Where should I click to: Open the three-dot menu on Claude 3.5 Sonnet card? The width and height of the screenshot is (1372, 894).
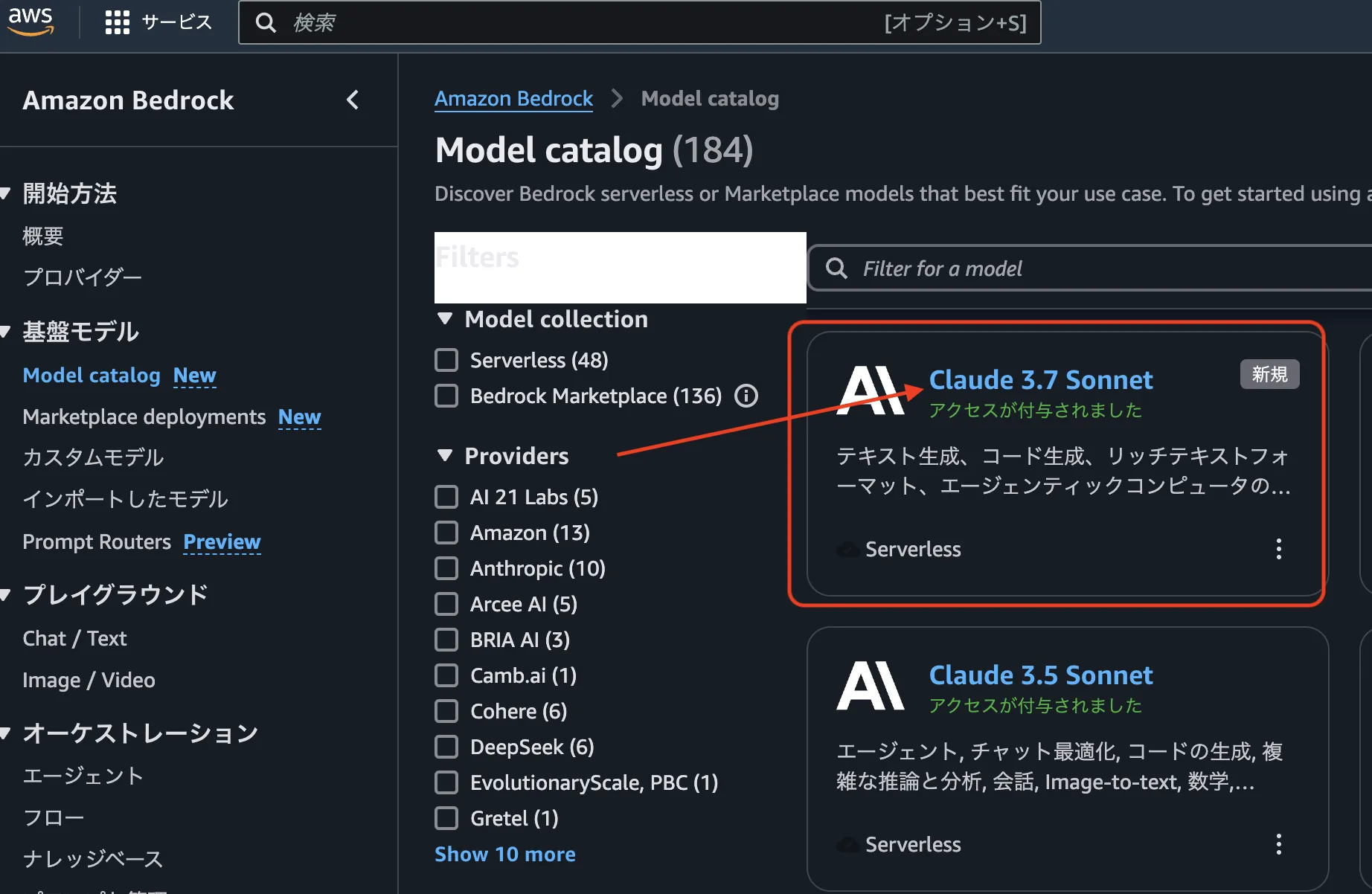[x=1279, y=844]
